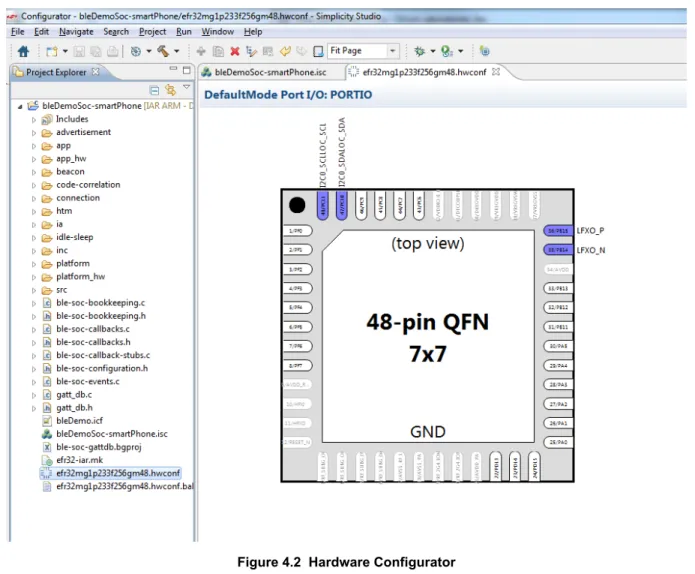This screenshot has width=695, height=574.
Task: Select the platform_hw folder
Action: [80, 277]
